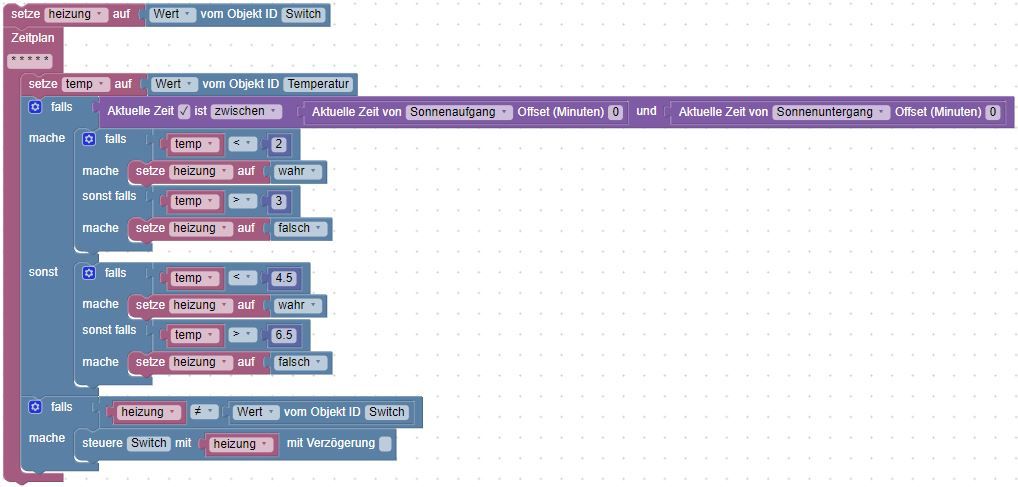Select the sonst falls label above temp > 3

pos(109,195)
